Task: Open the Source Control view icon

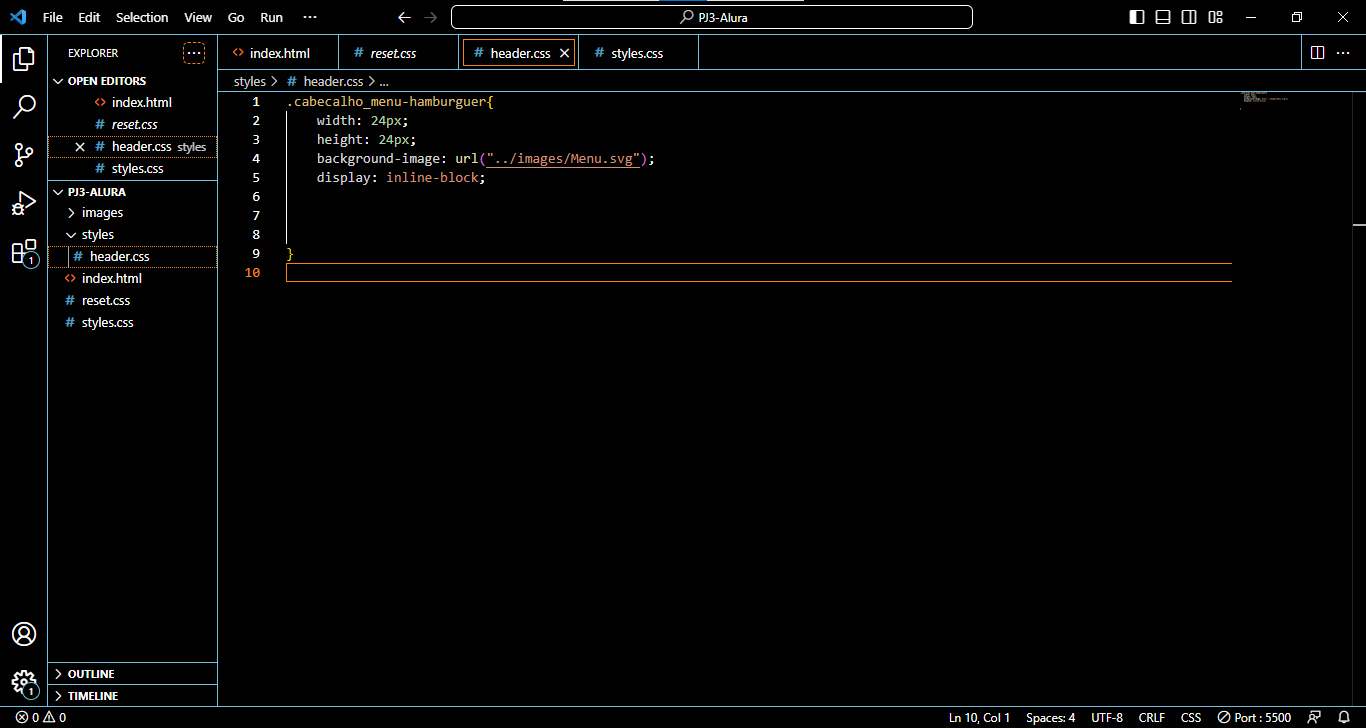Action: click(x=24, y=155)
